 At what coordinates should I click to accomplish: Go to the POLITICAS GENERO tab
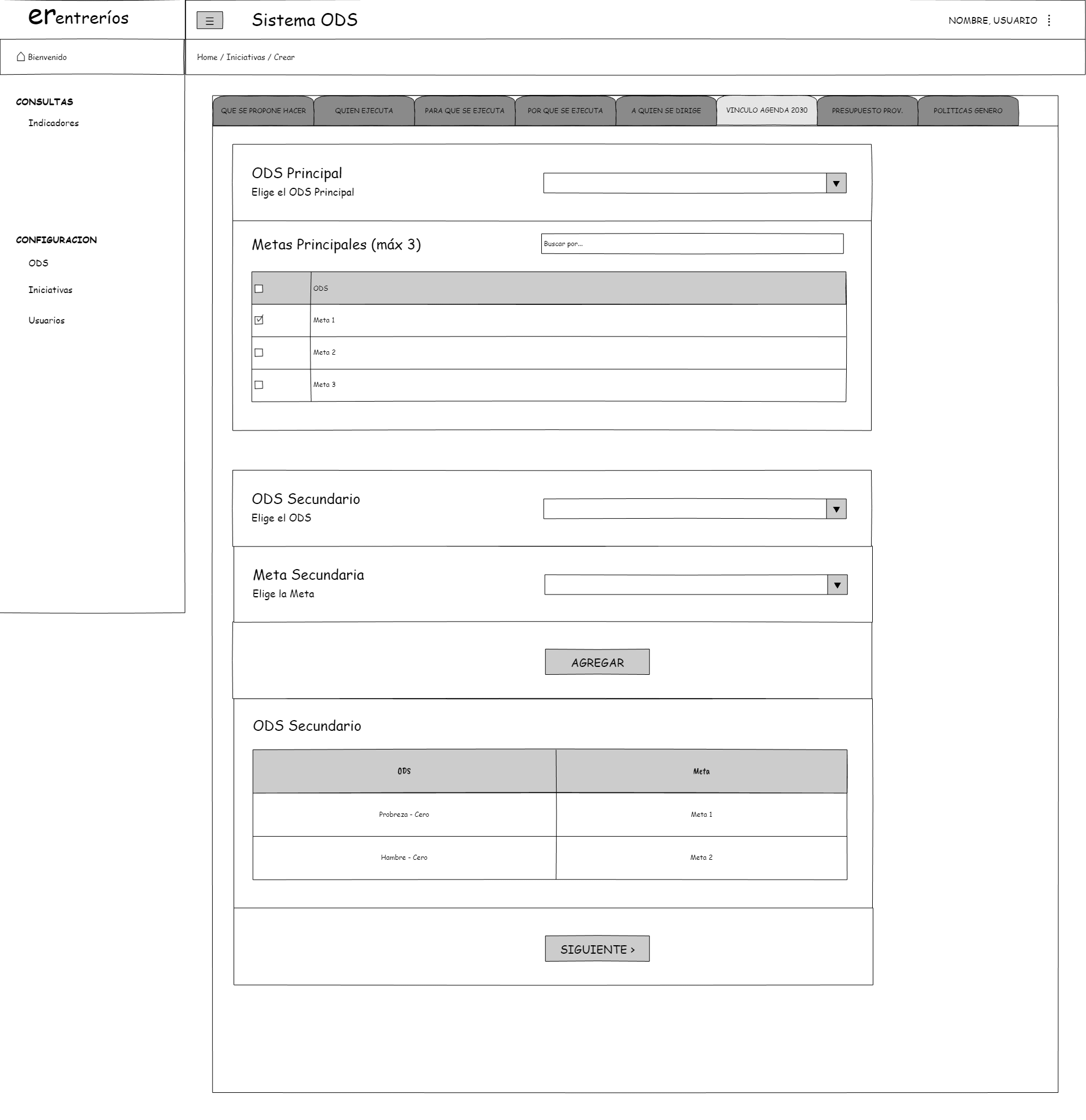(x=967, y=111)
